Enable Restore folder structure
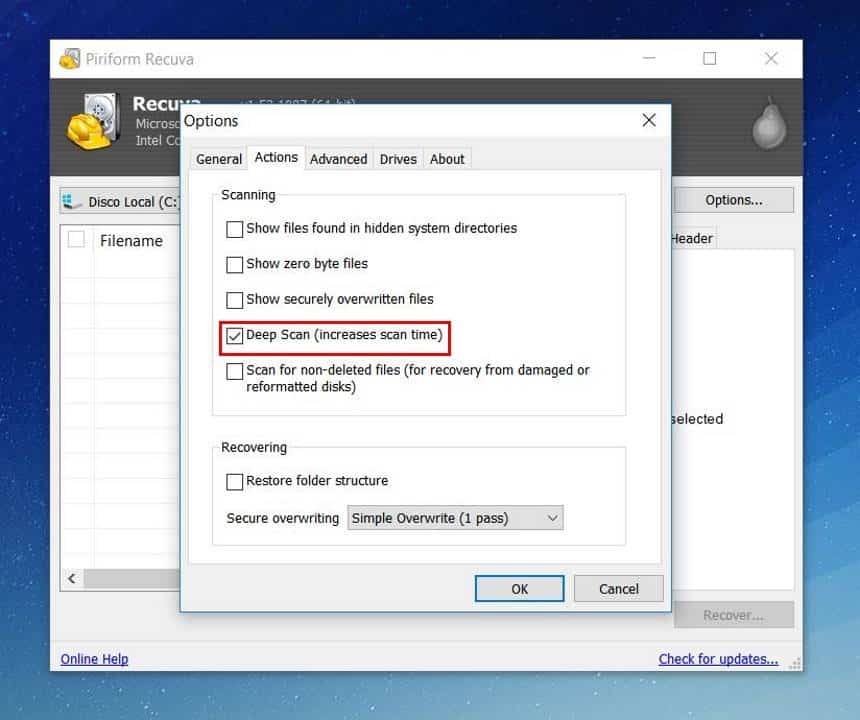Image resolution: width=860 pixels, height=720 pixels. click(235, 481)
